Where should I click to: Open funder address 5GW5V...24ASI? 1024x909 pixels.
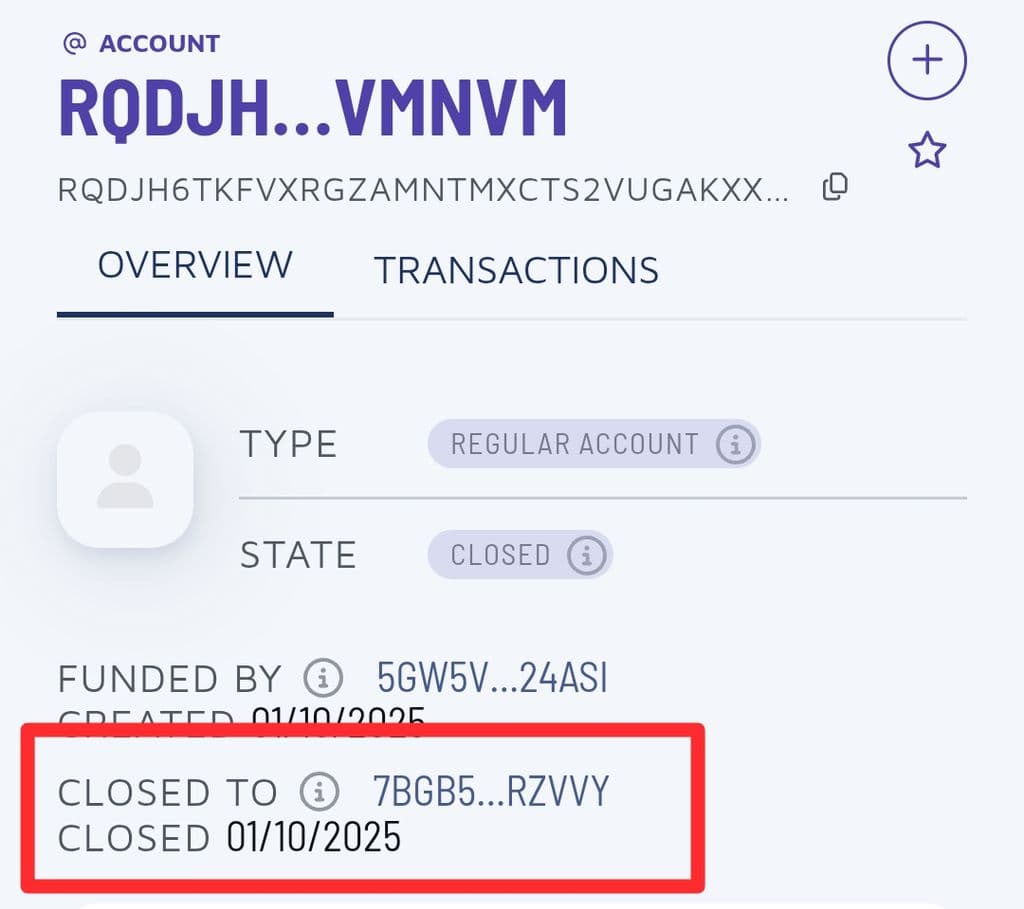(492, 677)
